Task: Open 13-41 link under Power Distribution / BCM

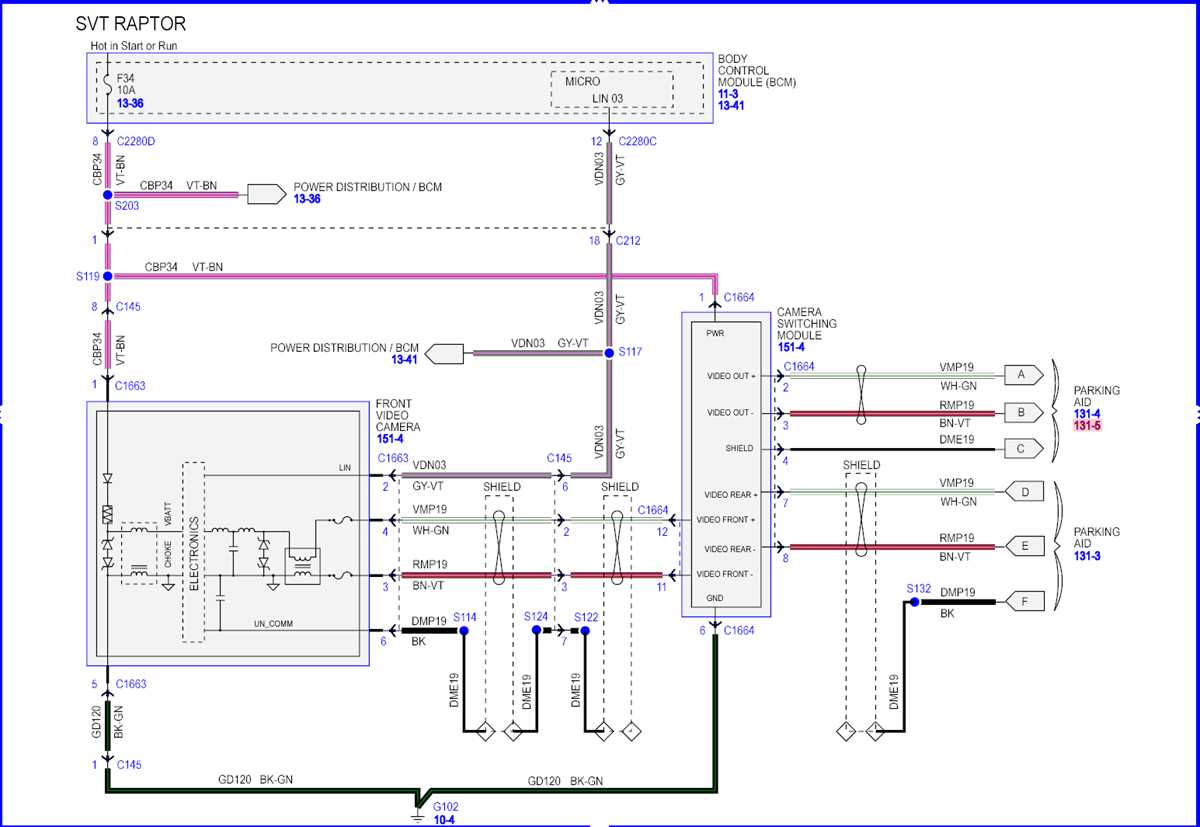Action: 404,360
